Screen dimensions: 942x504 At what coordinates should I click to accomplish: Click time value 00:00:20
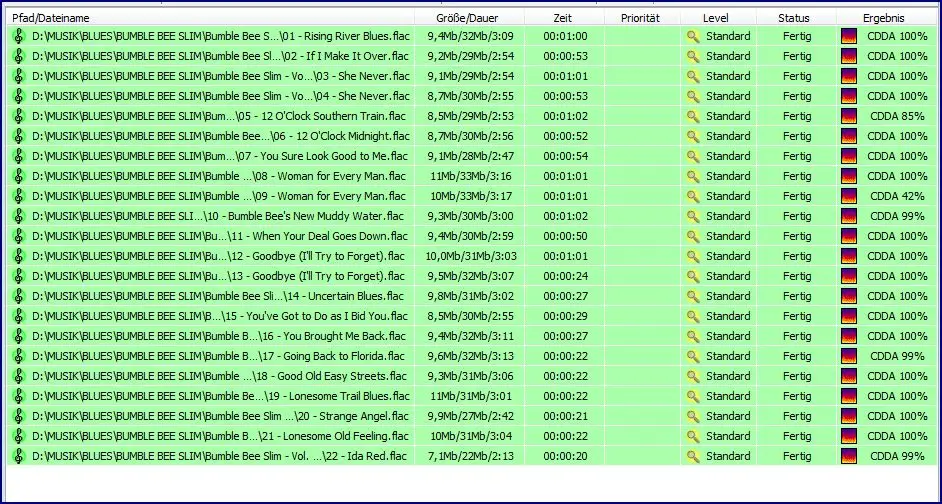point(565,456)
